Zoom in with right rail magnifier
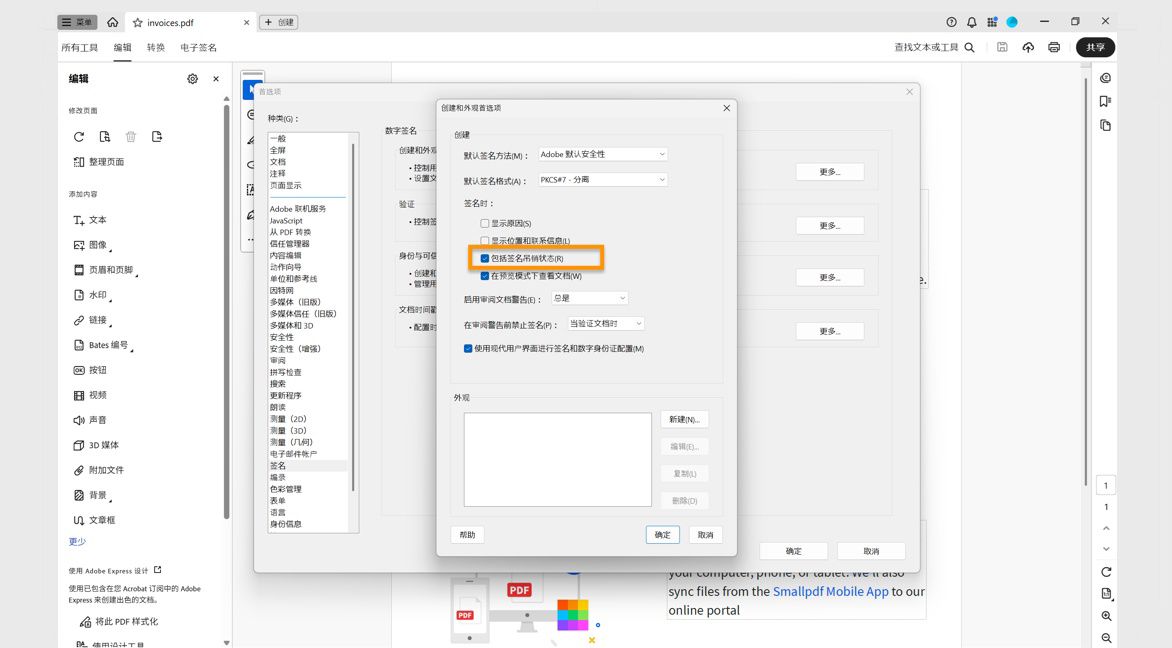 coord(1106,616)
